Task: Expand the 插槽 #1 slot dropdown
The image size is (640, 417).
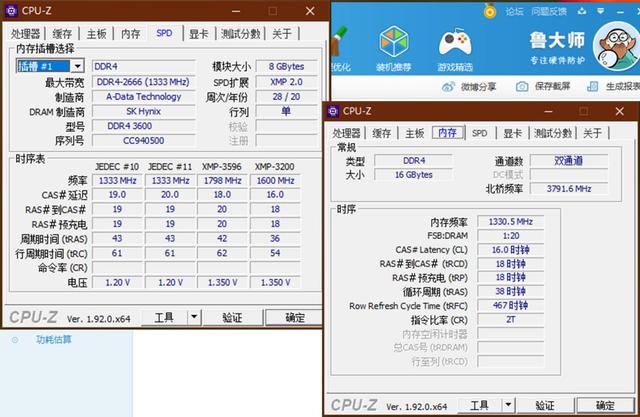Action: (x=77, y=66)
